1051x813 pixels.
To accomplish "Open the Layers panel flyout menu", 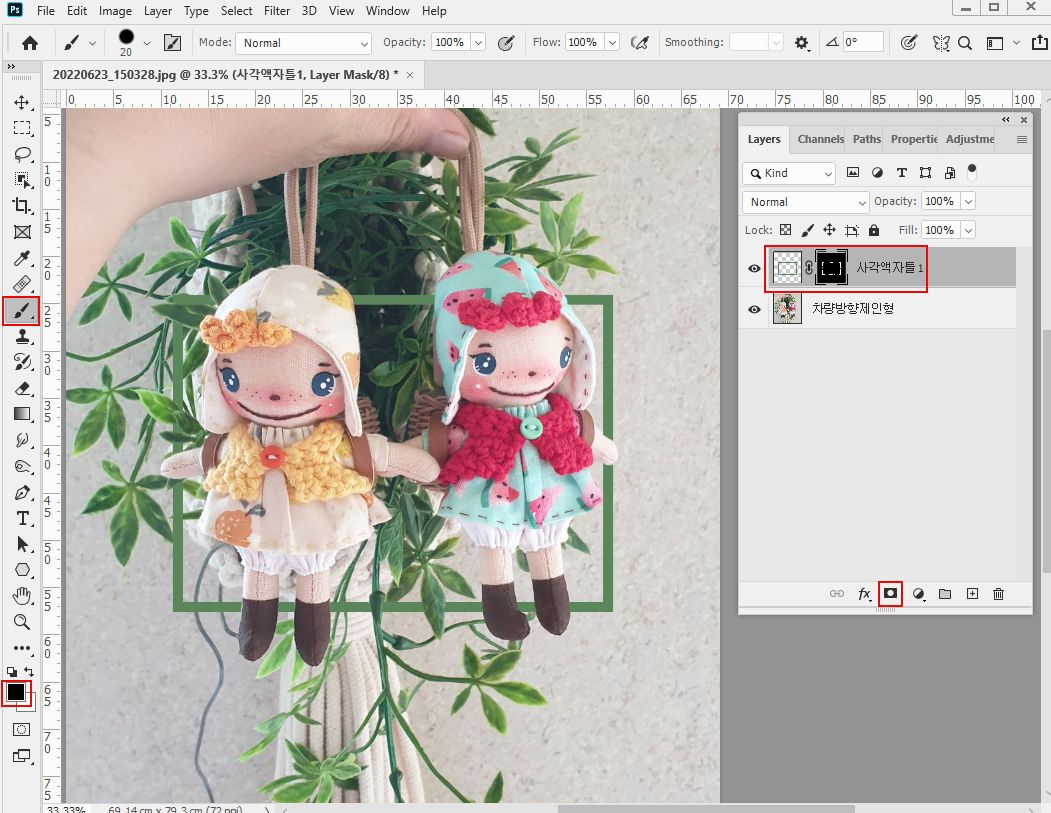I will pyautogui.click(x=1022, y=139).
